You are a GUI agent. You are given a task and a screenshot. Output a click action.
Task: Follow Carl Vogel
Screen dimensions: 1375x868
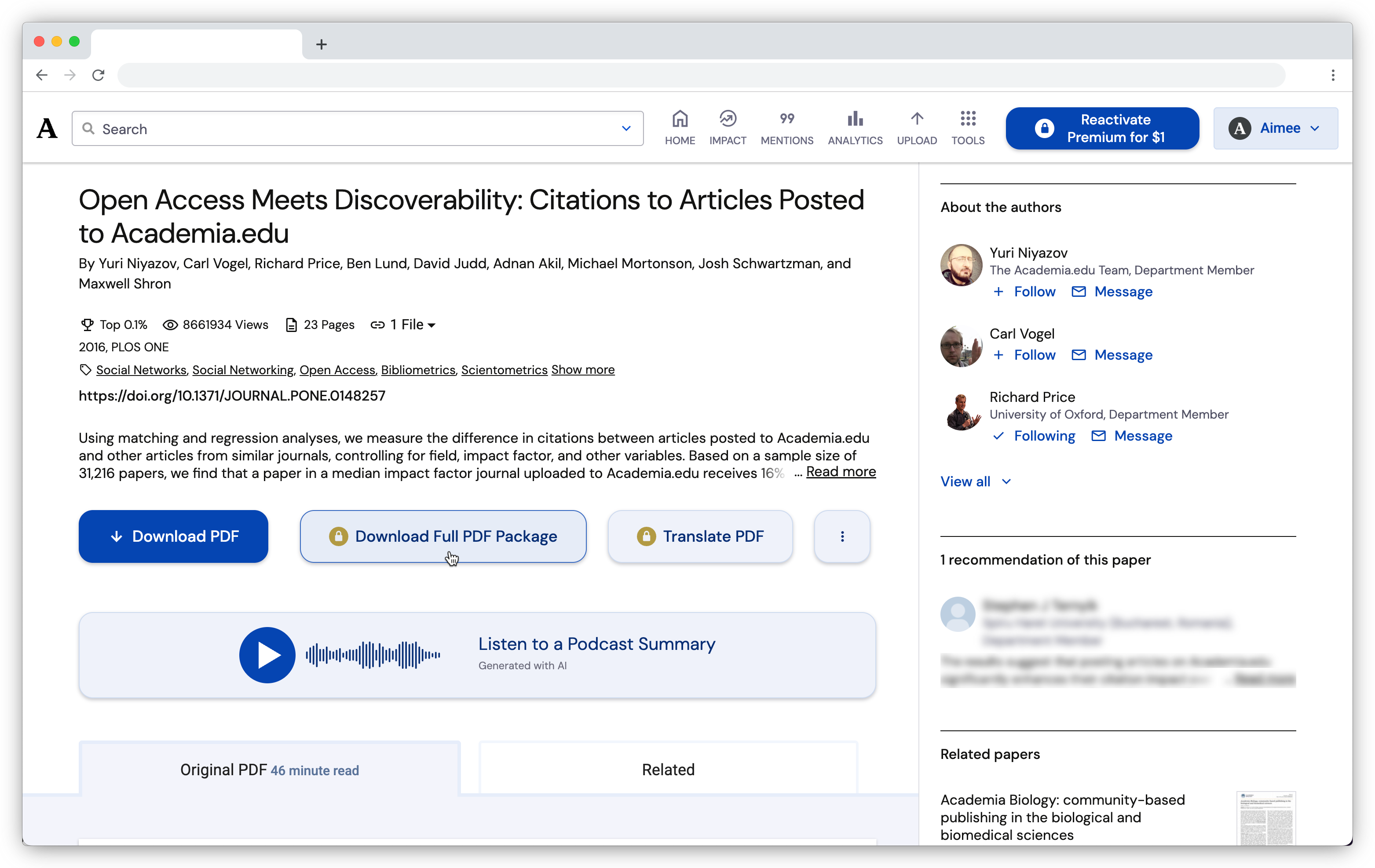coord(1024,355)
